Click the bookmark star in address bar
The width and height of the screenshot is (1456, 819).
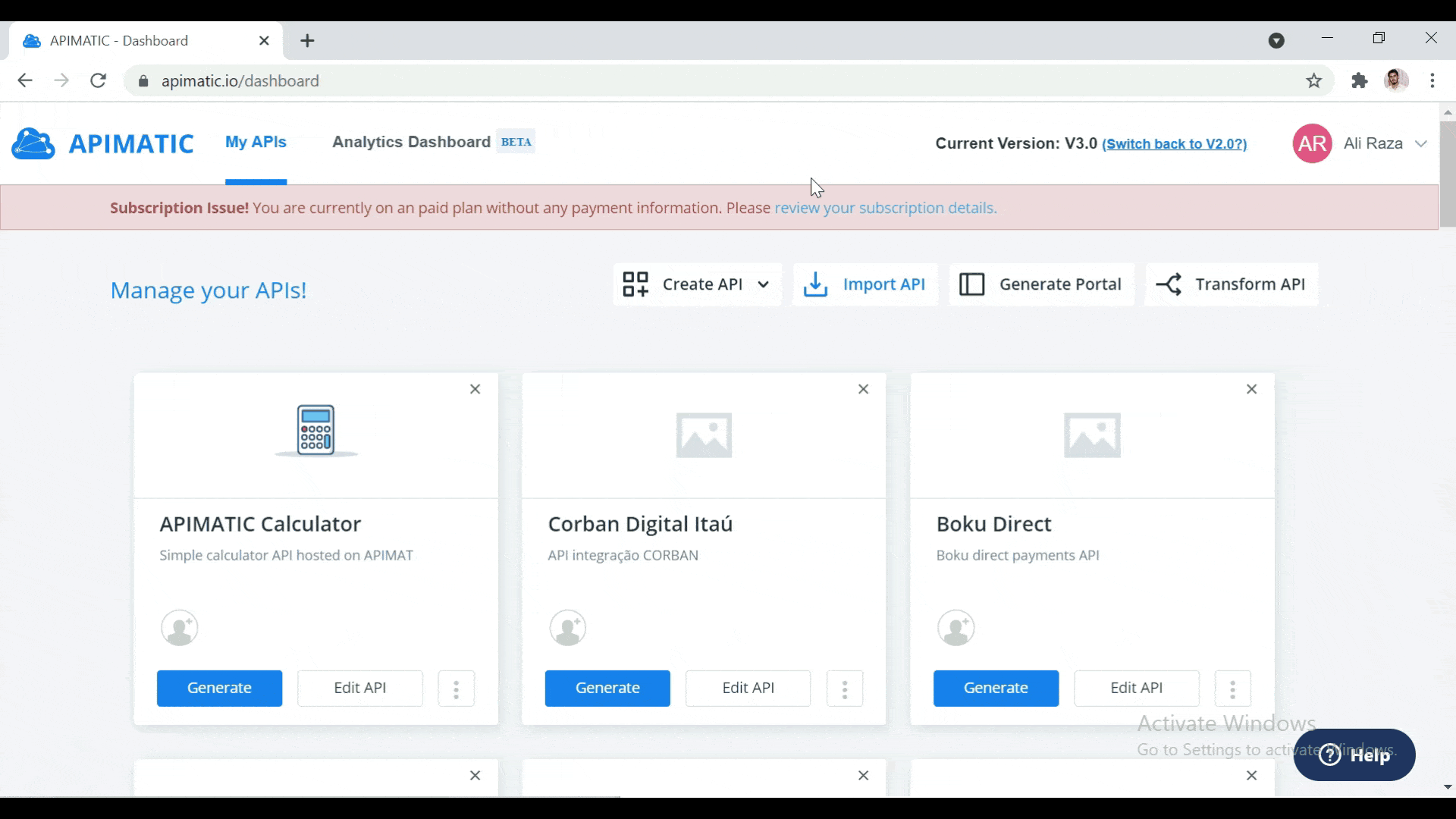(x=1314, y=80)
